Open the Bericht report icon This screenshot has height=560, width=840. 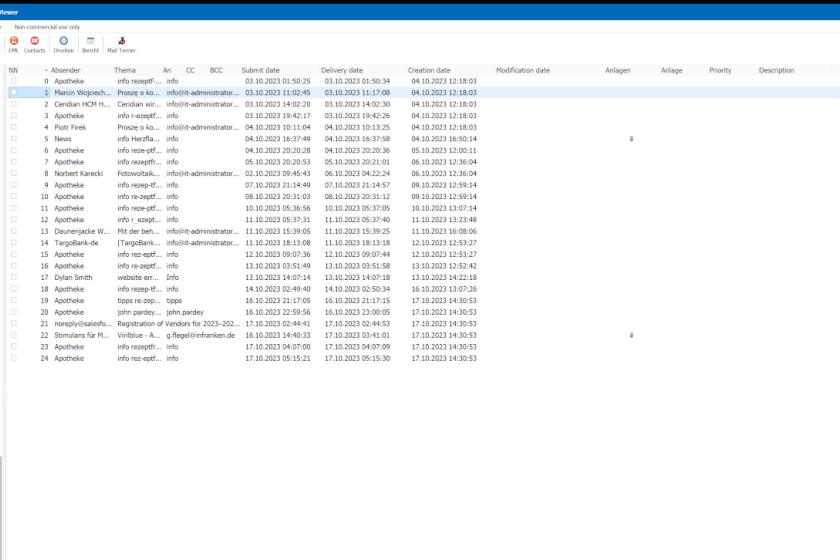coord(90,44)
